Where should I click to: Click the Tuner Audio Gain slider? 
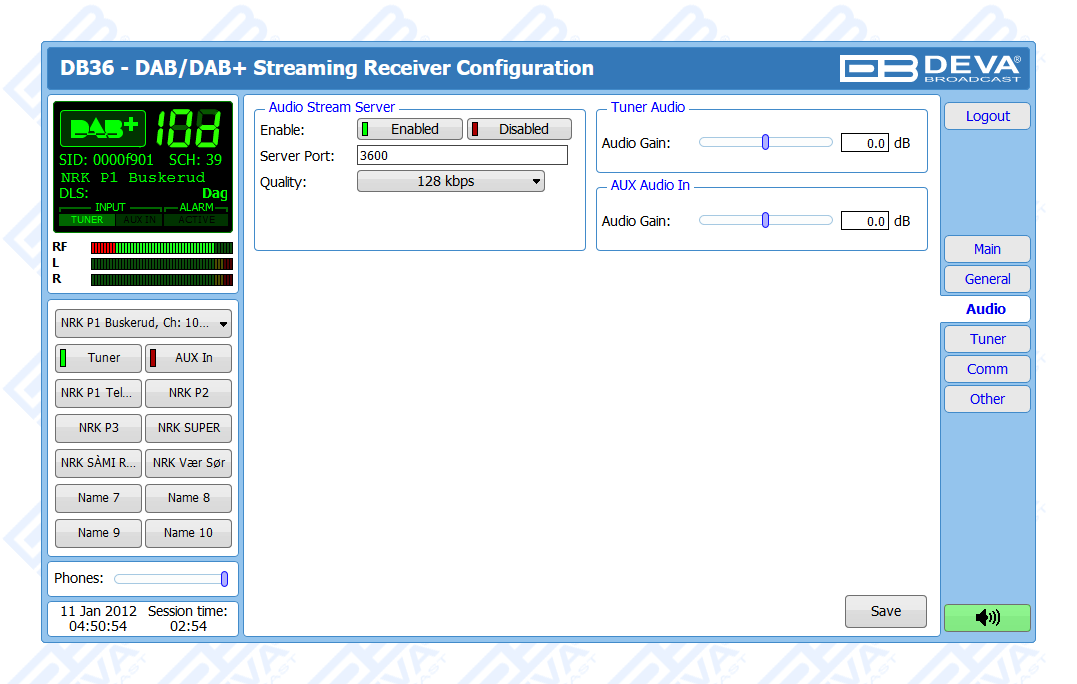(x=765, y=143)
